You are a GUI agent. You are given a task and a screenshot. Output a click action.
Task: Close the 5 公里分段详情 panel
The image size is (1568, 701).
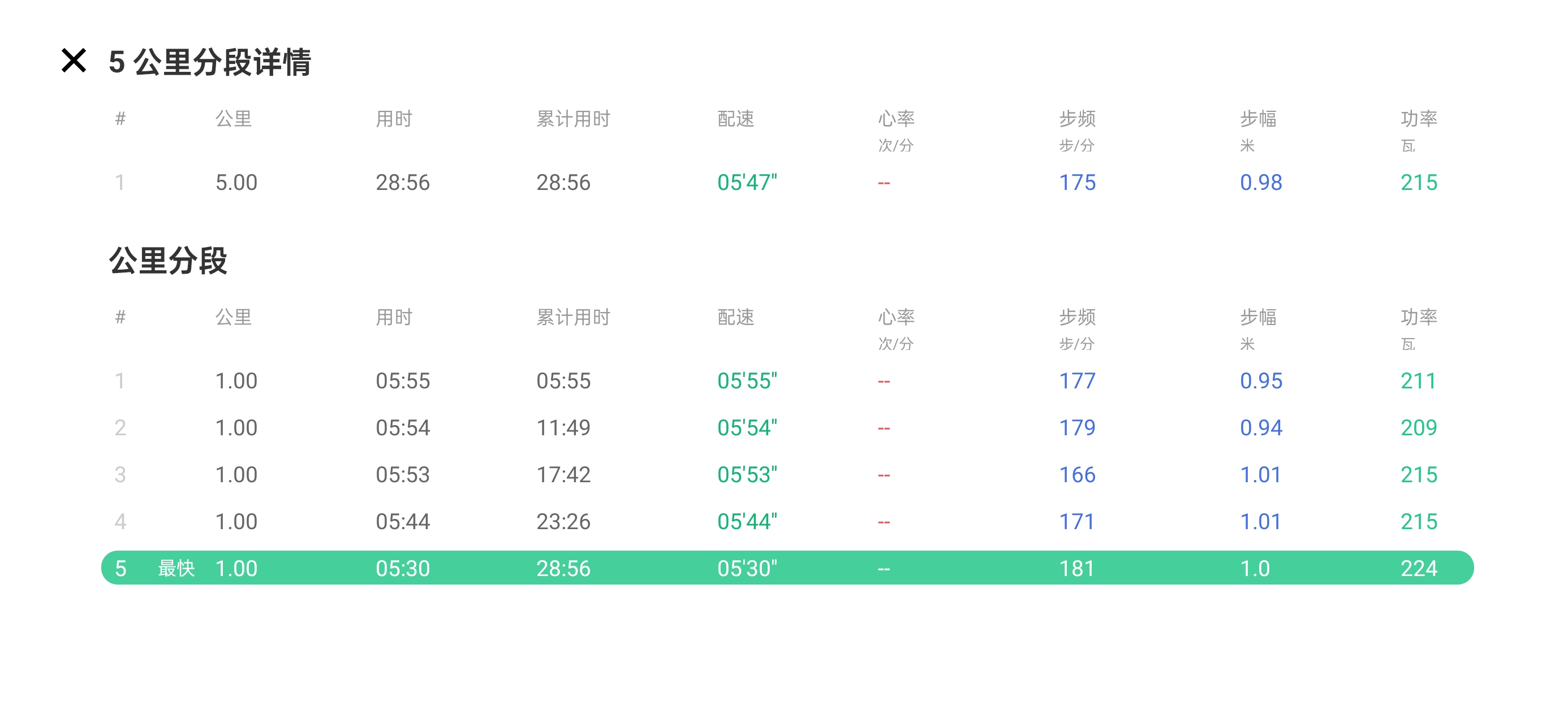click(x=74, y=61)
